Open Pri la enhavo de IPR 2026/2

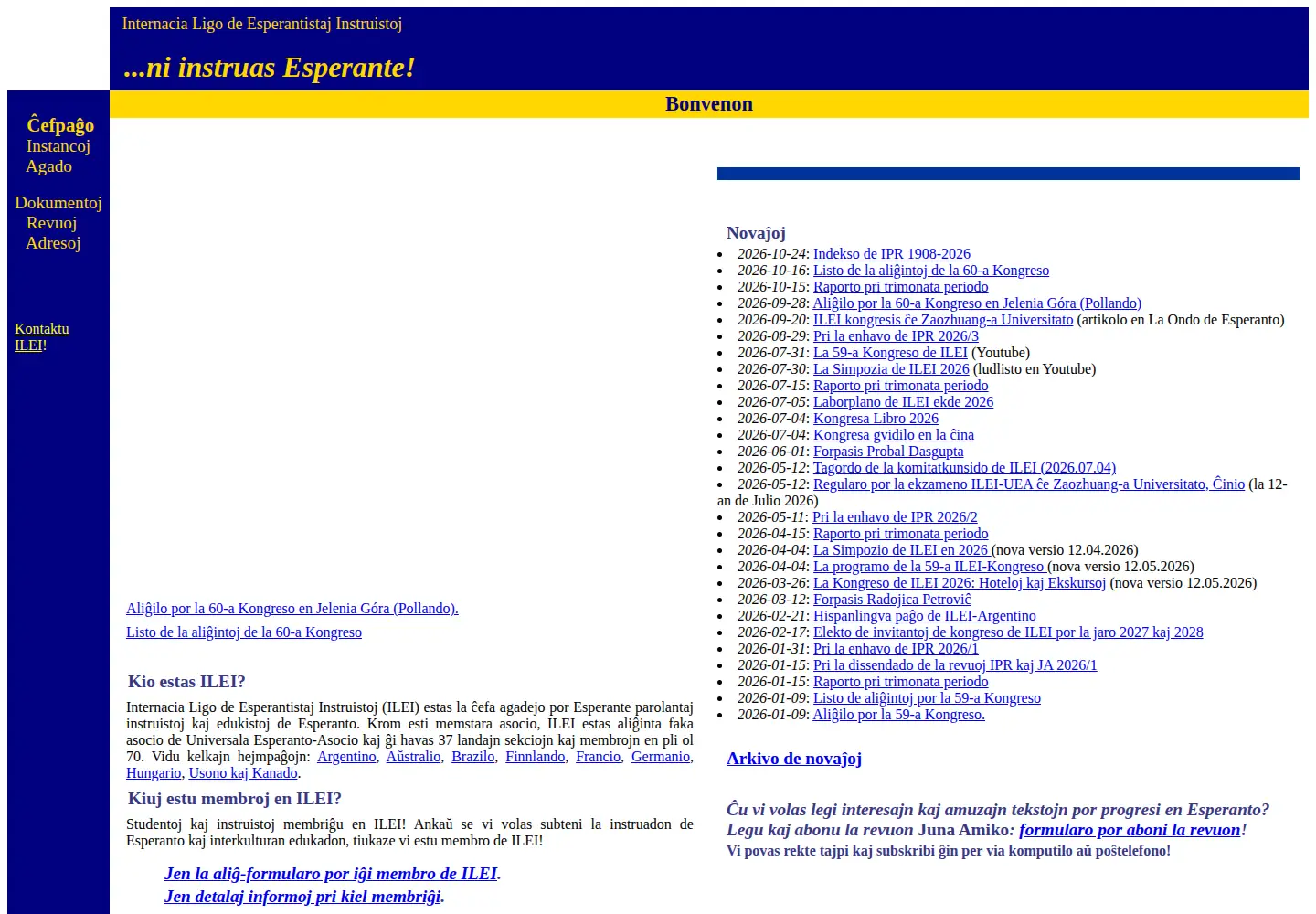(895, 517)
